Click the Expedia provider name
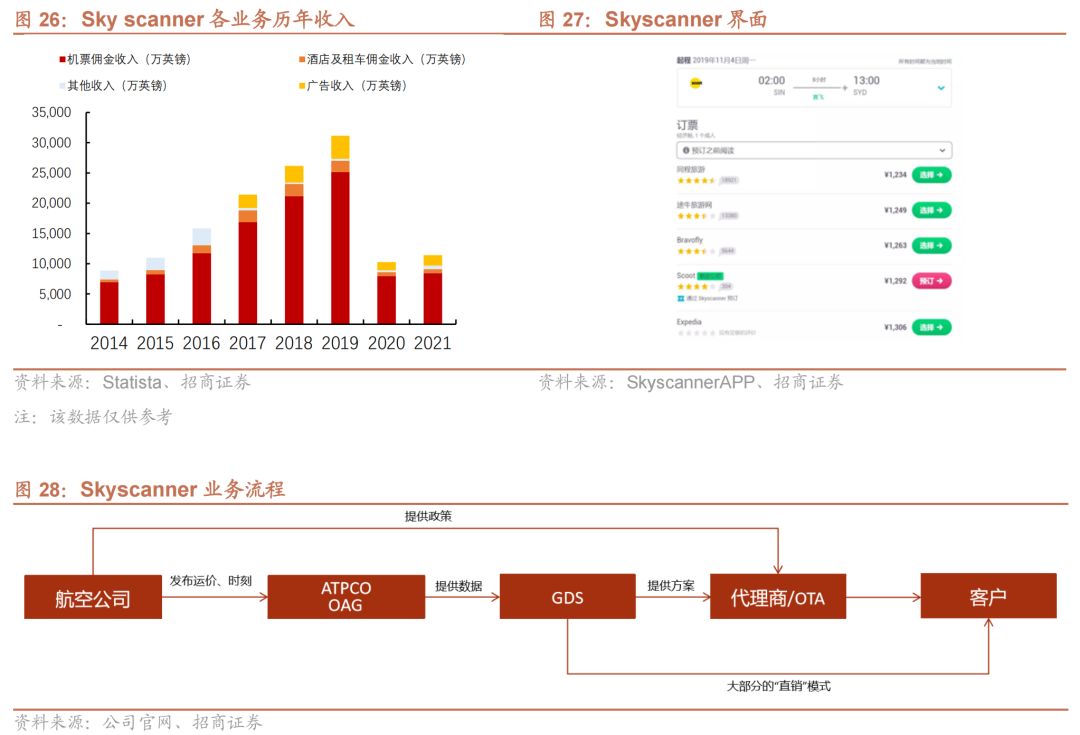 click(x=689, y=322)
